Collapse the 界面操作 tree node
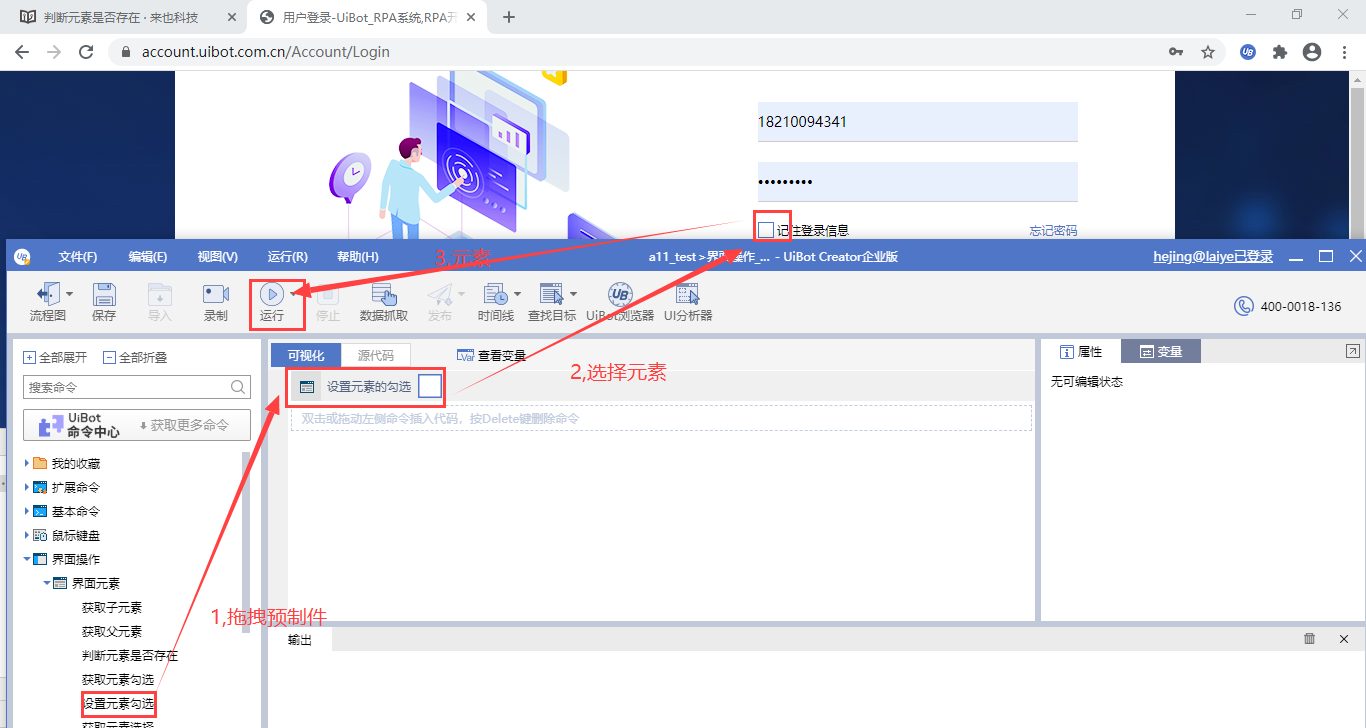 28,559
